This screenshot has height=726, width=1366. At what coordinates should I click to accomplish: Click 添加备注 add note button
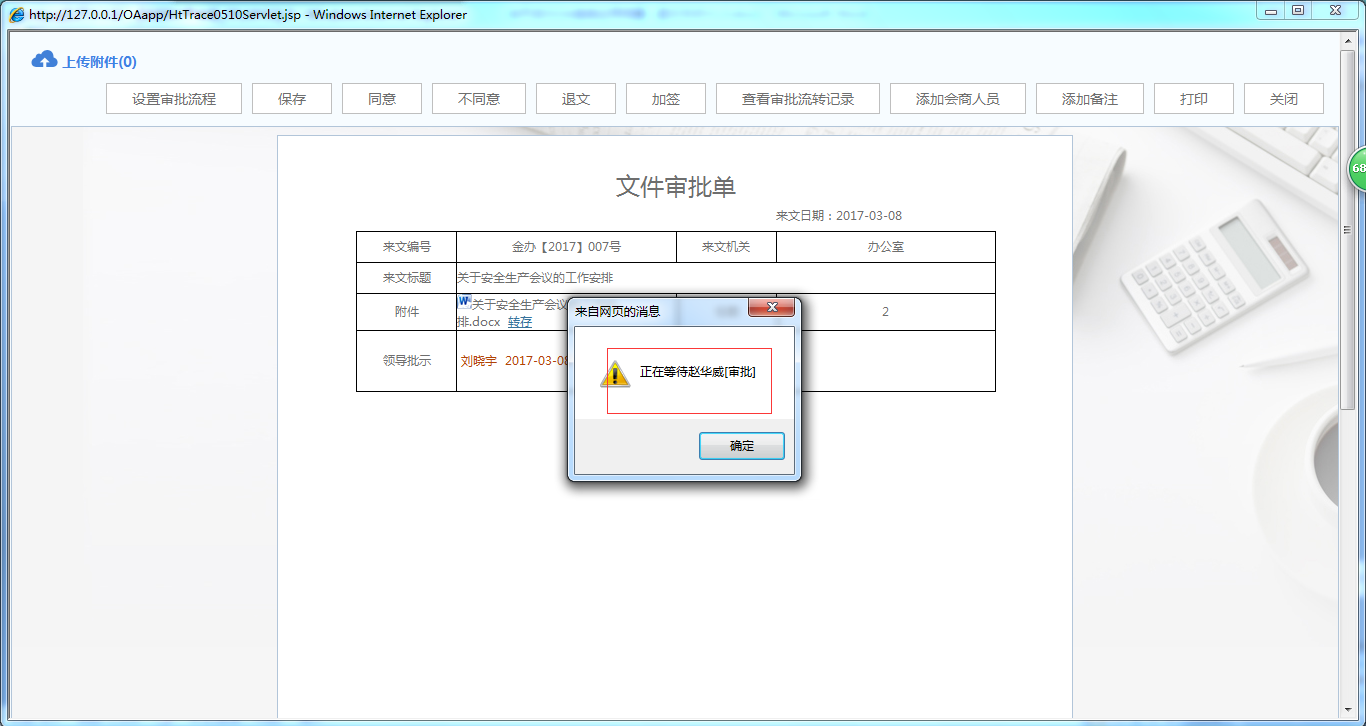pyautogui.click(x=1090, y=99)
